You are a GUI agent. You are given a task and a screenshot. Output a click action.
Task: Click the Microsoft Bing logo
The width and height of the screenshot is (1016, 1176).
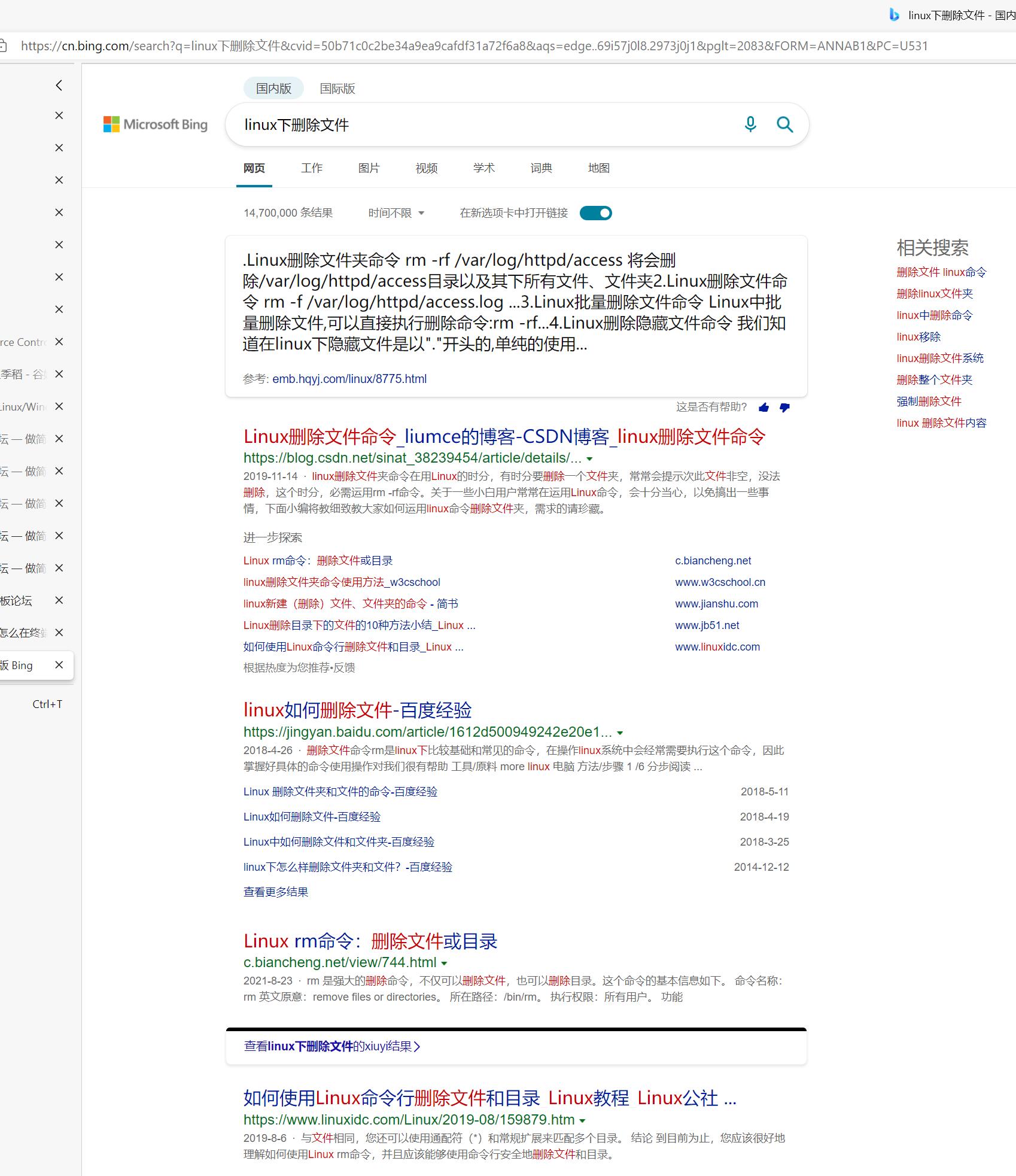click(156, 124)
